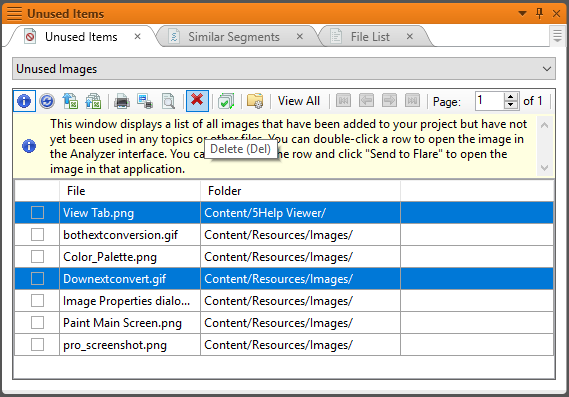Click the Page number input field
The width and height of the screenshot is (569, 397).
[x=490, y=101]
